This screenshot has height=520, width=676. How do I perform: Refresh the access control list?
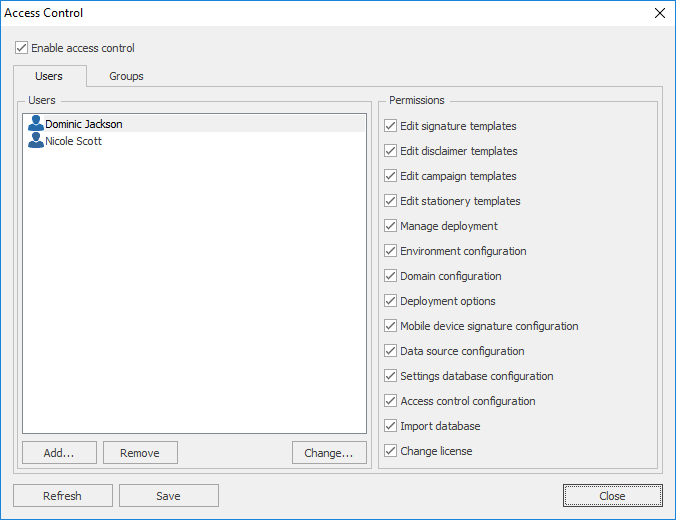point(63,496)
